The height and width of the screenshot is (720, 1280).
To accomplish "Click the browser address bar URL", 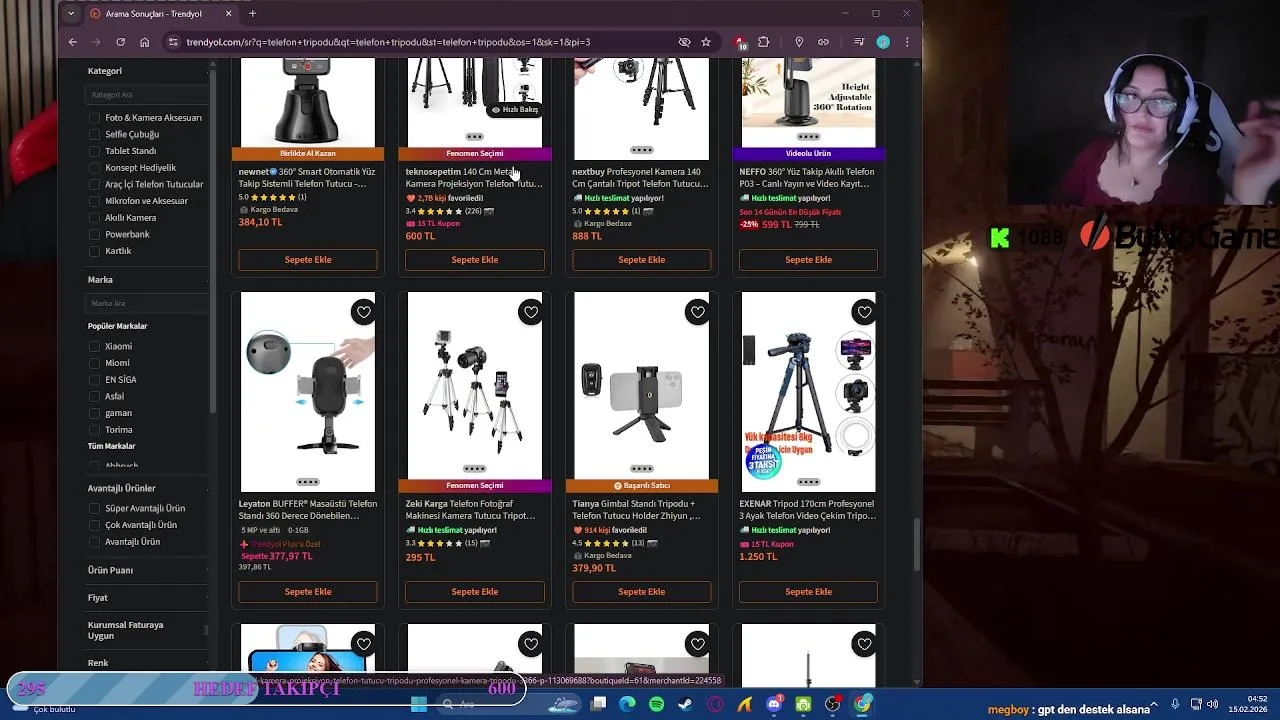I will point(388,42).
